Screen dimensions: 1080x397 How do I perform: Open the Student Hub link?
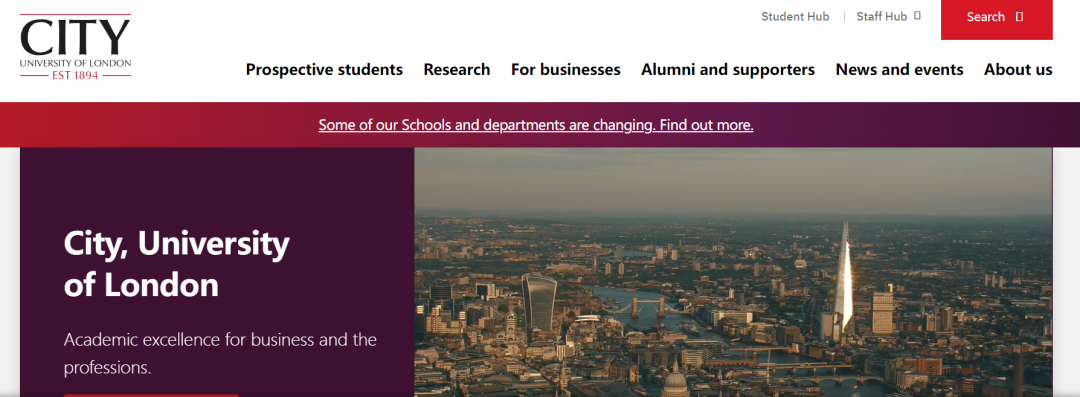pos(795,17)
